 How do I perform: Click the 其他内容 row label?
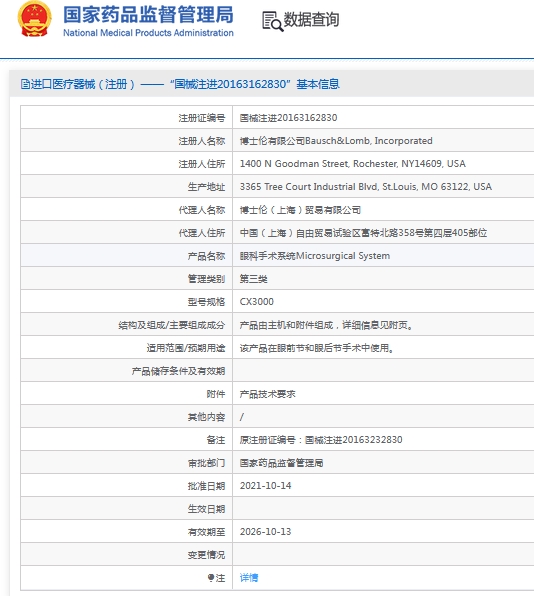[x=206, y=417]
